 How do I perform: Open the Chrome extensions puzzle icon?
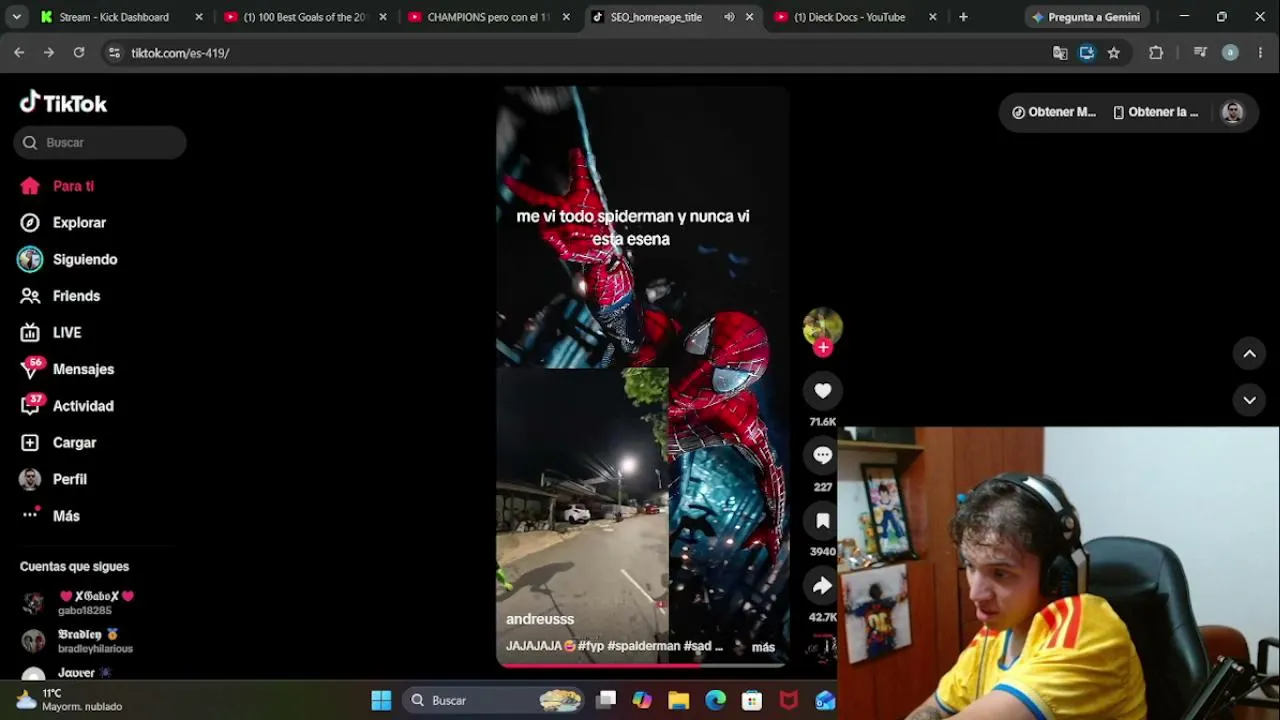tap(1156, 53)
